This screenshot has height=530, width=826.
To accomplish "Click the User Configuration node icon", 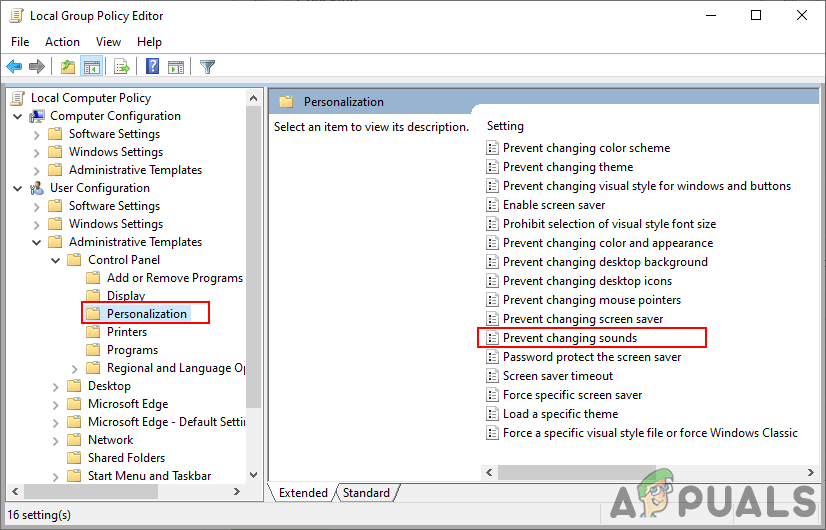I will 37,188.
